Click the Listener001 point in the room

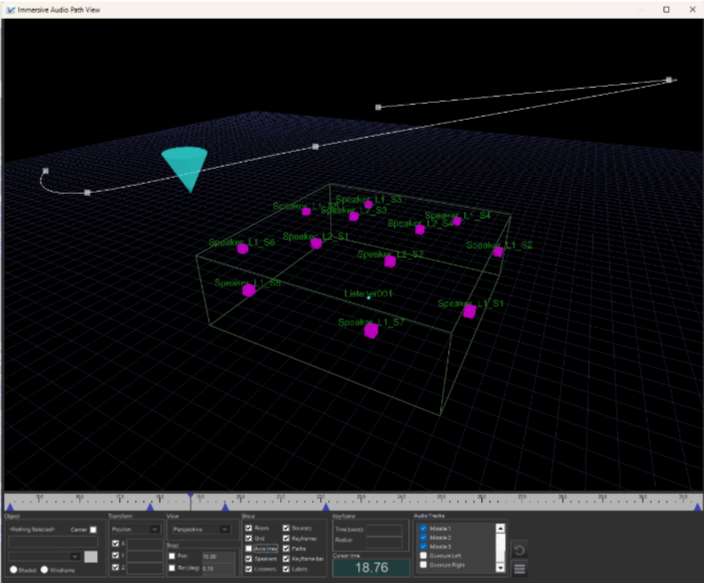point(369,297)
